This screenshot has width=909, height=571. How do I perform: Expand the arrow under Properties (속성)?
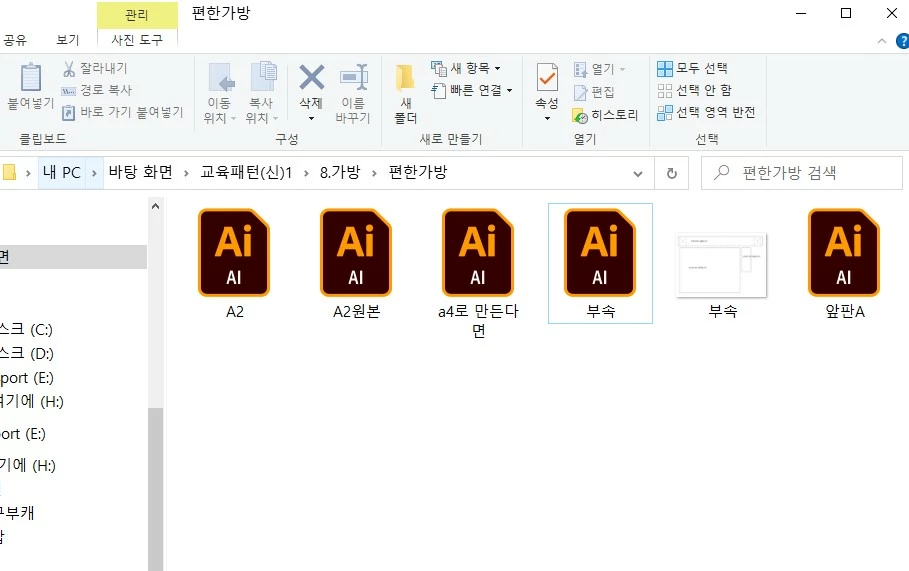[547, 119]
